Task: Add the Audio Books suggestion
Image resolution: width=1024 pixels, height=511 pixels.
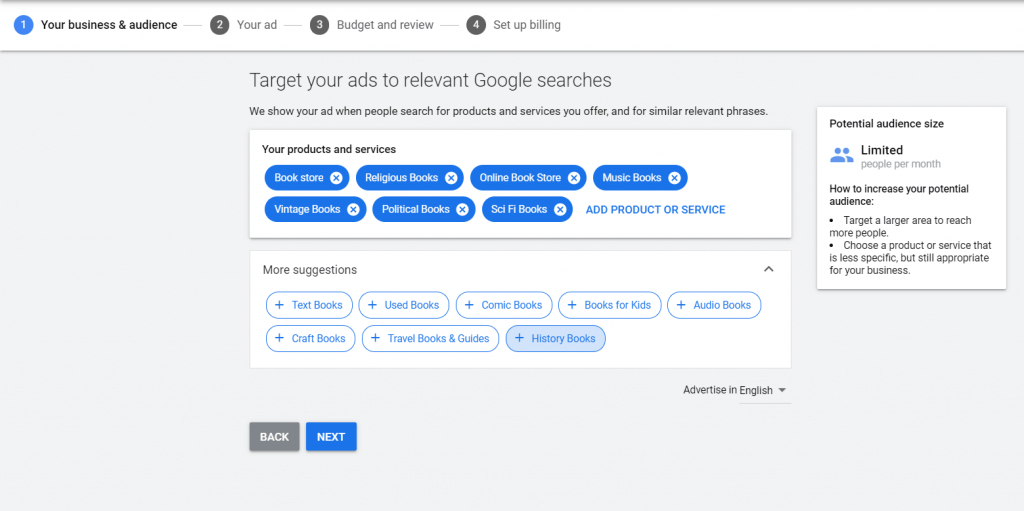Action: (x=714, y=305)
